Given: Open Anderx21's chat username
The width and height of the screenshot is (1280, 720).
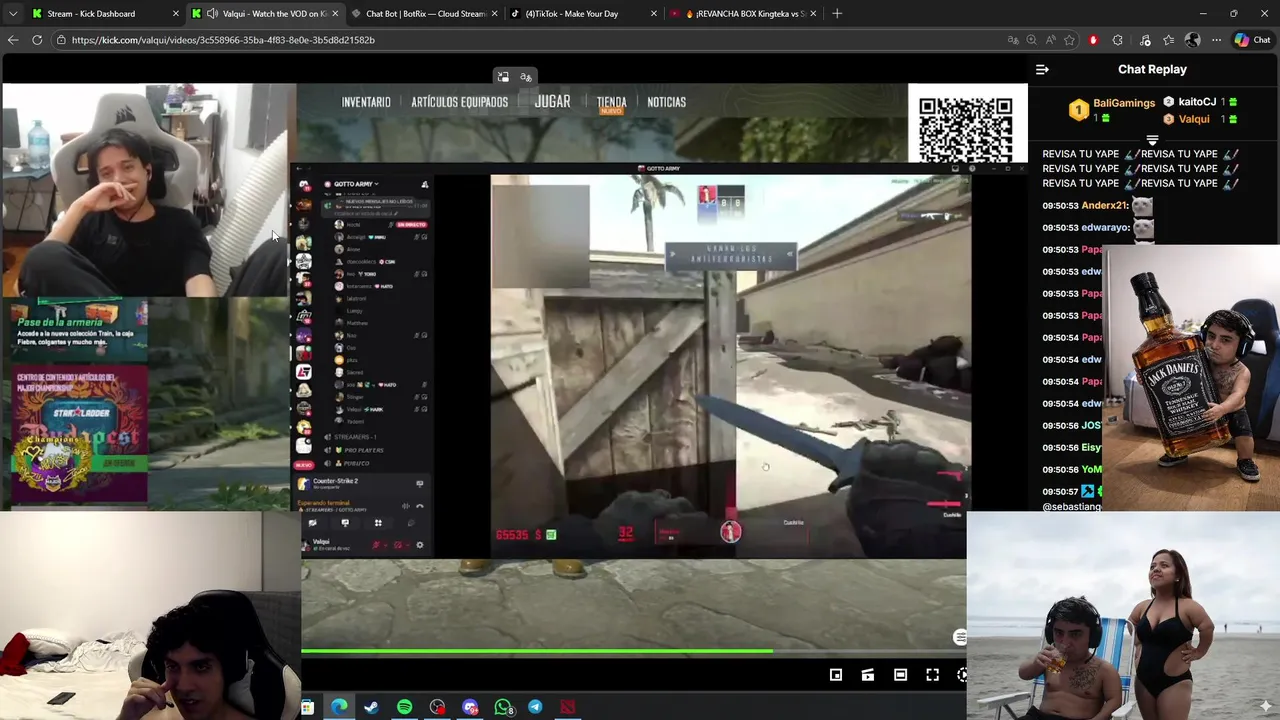Looking at the screenshot, I should 1105,205.
